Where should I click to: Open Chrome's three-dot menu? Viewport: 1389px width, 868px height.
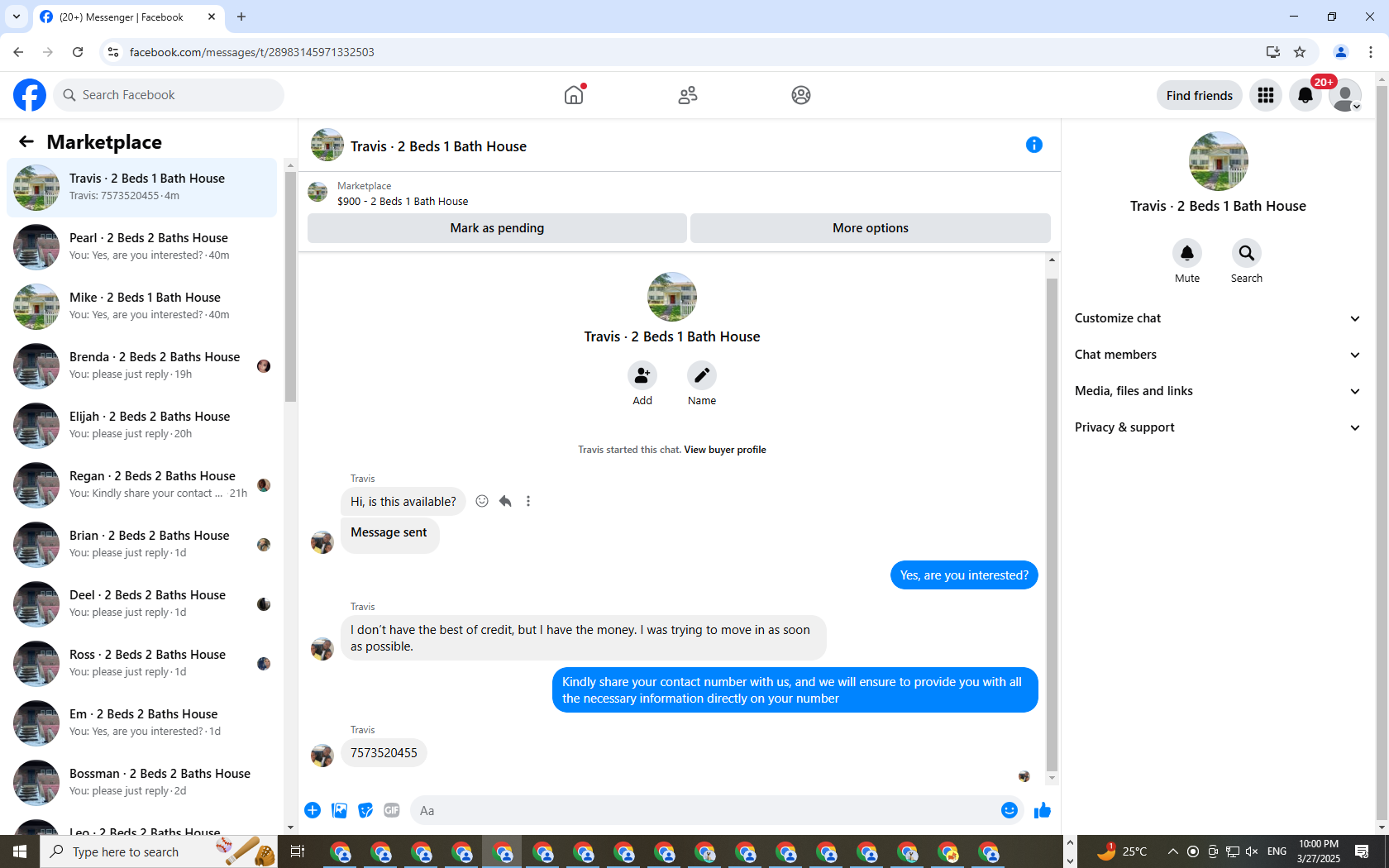click(x=1371, y=52)
